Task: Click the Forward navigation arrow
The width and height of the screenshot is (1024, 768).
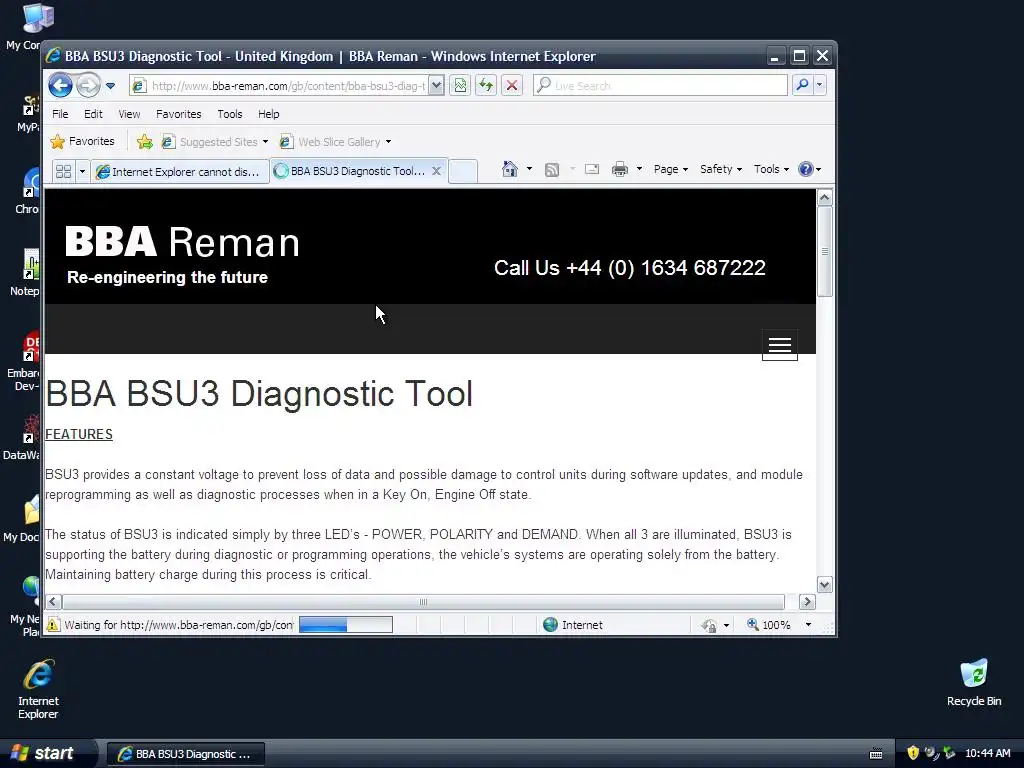Action: tap(88, 86)
